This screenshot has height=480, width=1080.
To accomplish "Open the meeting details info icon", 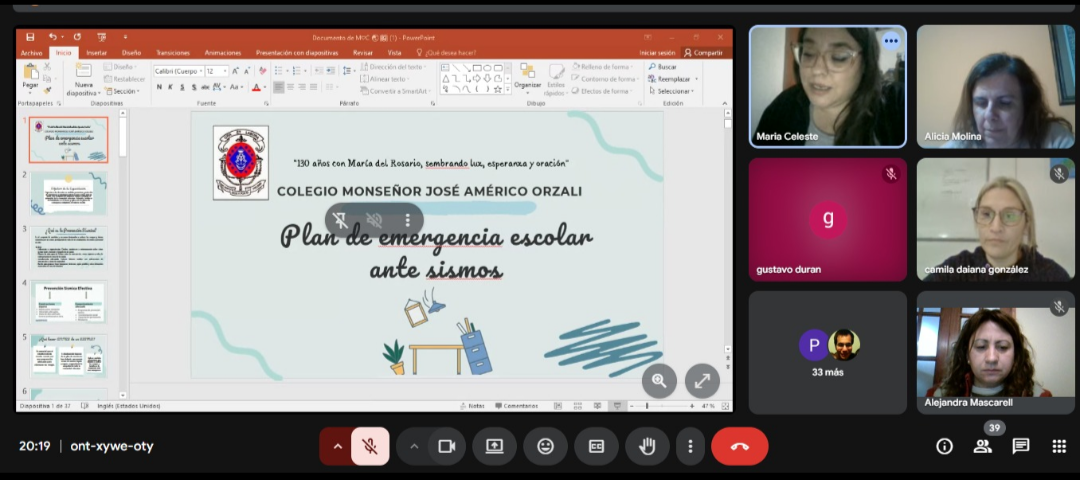I will (x=944, y=446).
